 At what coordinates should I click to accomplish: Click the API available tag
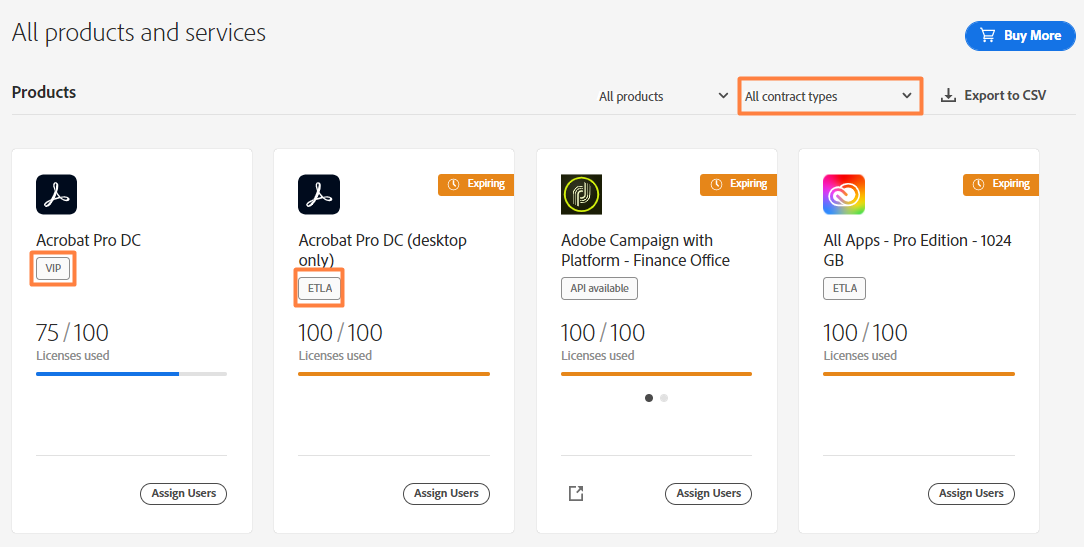click(x=599, y=288)
